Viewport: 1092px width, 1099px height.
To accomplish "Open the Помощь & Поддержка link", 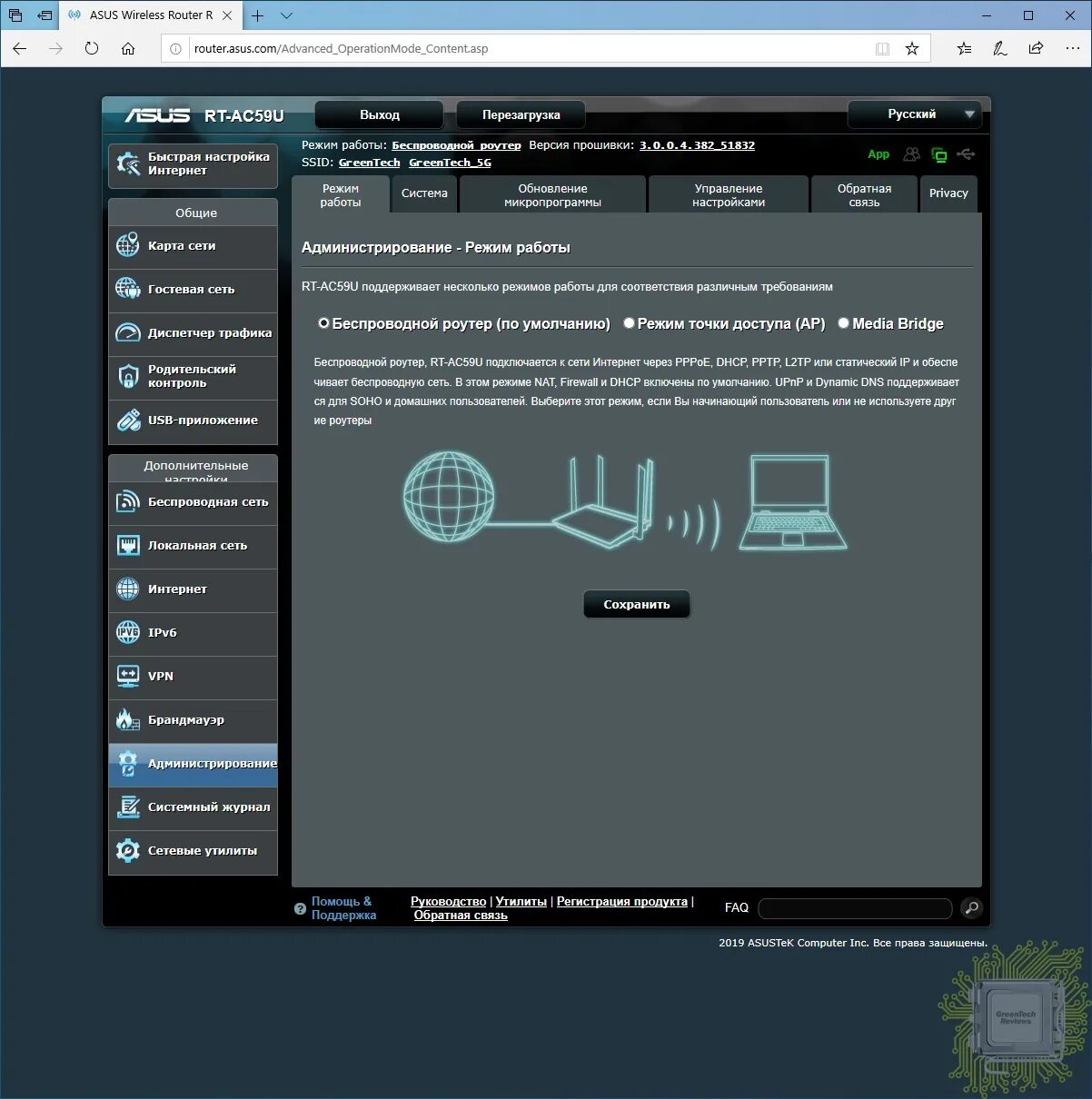I will (x=343, y=908).
